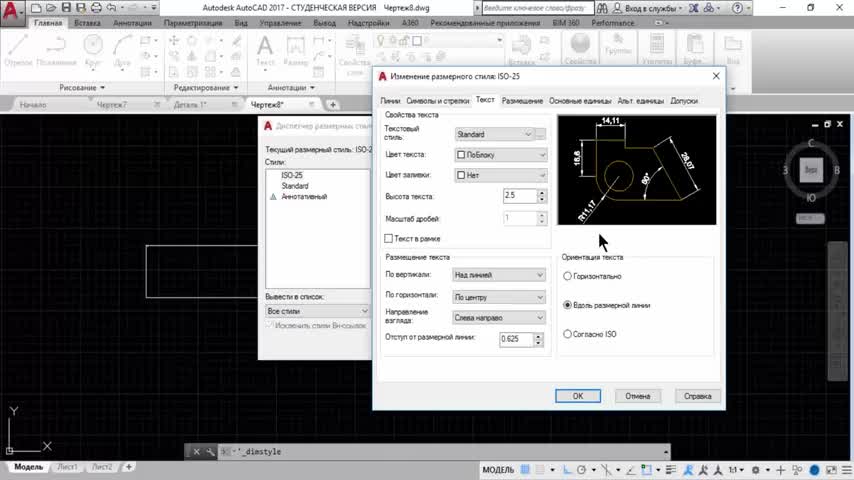Click the Plot printer icon in quick access toolbar
This screenshot has height=480, width=854.
click(96, 8)
